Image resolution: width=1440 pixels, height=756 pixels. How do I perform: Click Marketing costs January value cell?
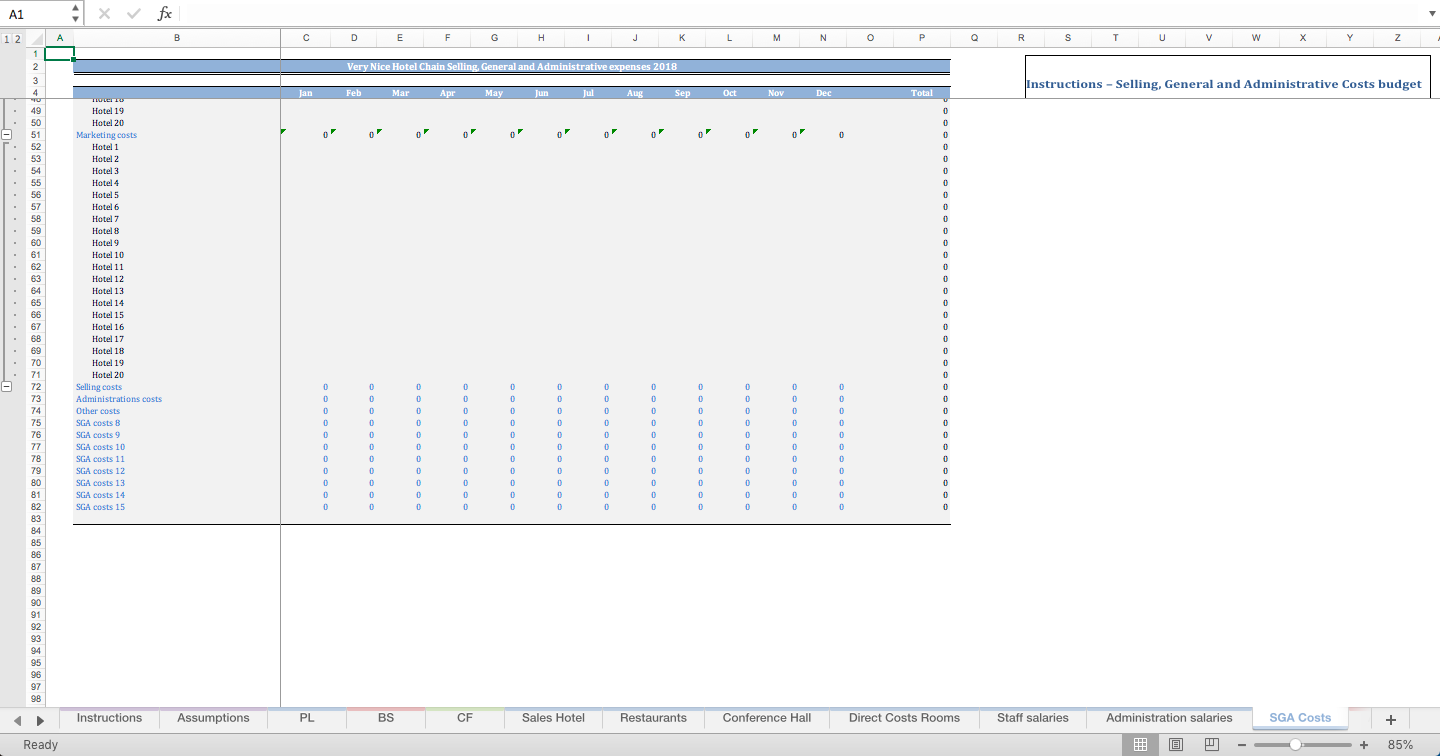tap(306, 135)
